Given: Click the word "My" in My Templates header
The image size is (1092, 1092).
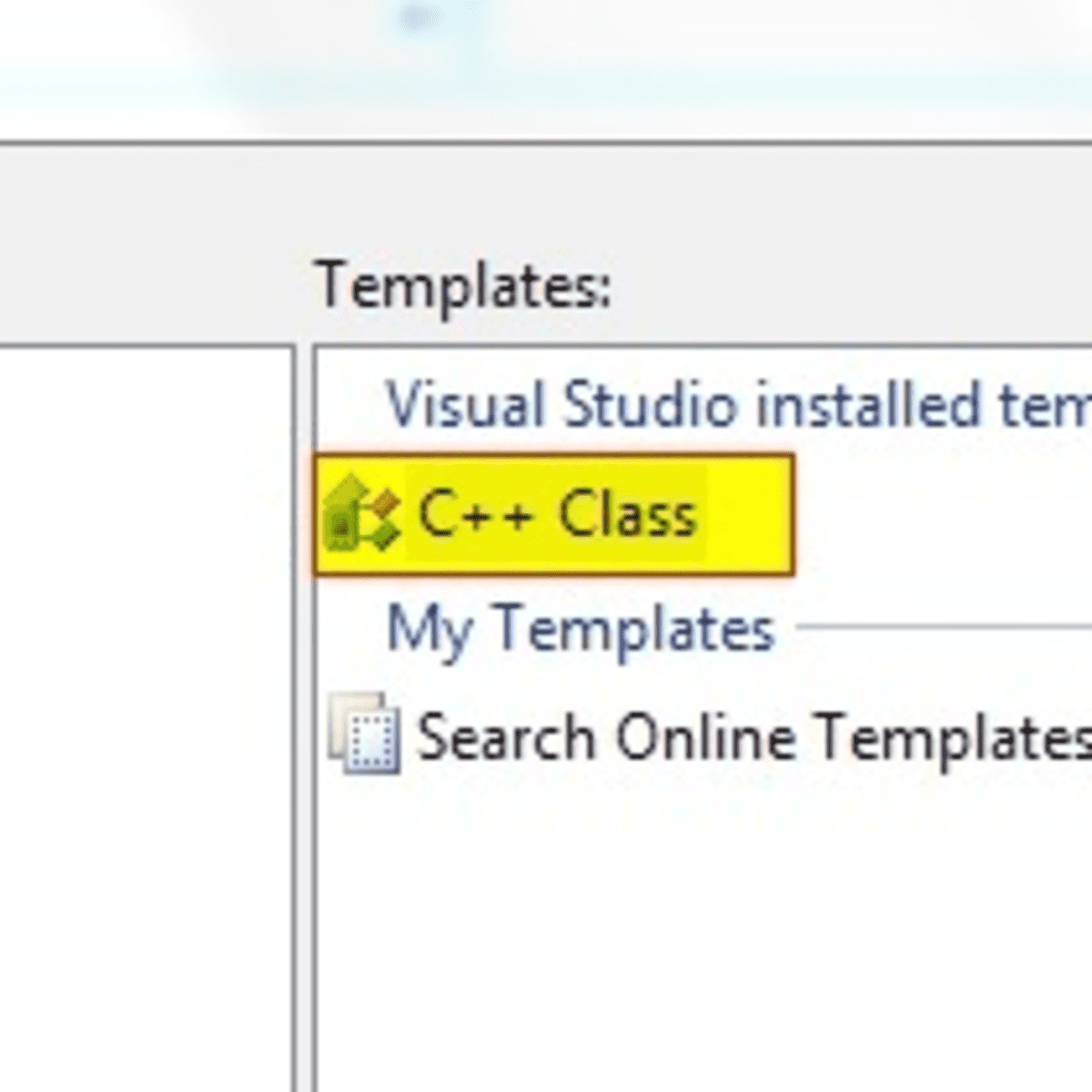Looking at the screenshot, I should click(x=428, y=630).
